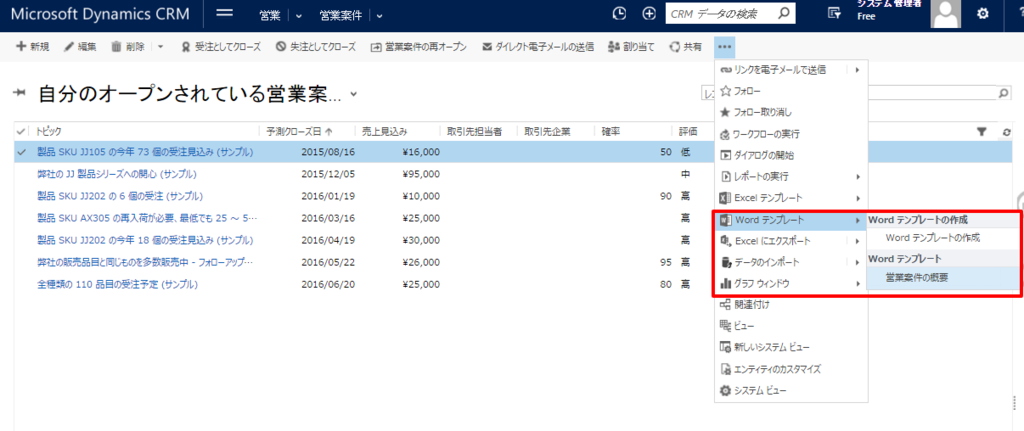
Task: Click the more commands ellipsis button
Action: (725, 47)
